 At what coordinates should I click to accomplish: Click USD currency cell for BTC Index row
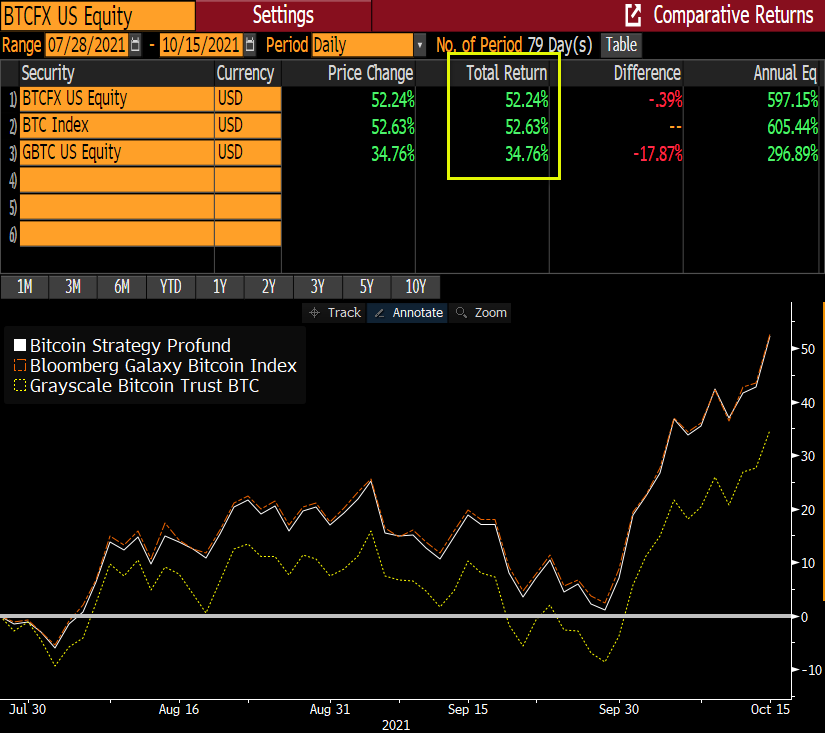[x=248, y=126]
